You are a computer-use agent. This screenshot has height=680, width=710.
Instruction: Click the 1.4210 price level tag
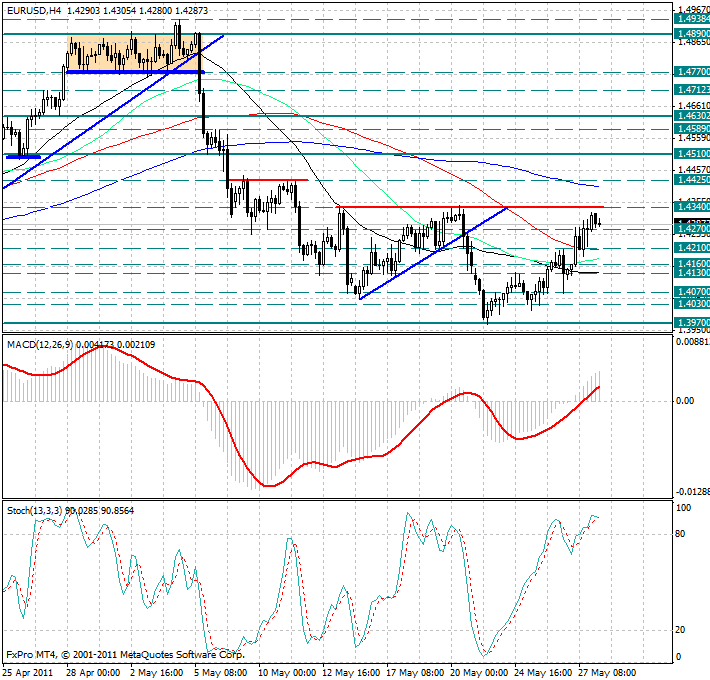click(x=692, y=248)
